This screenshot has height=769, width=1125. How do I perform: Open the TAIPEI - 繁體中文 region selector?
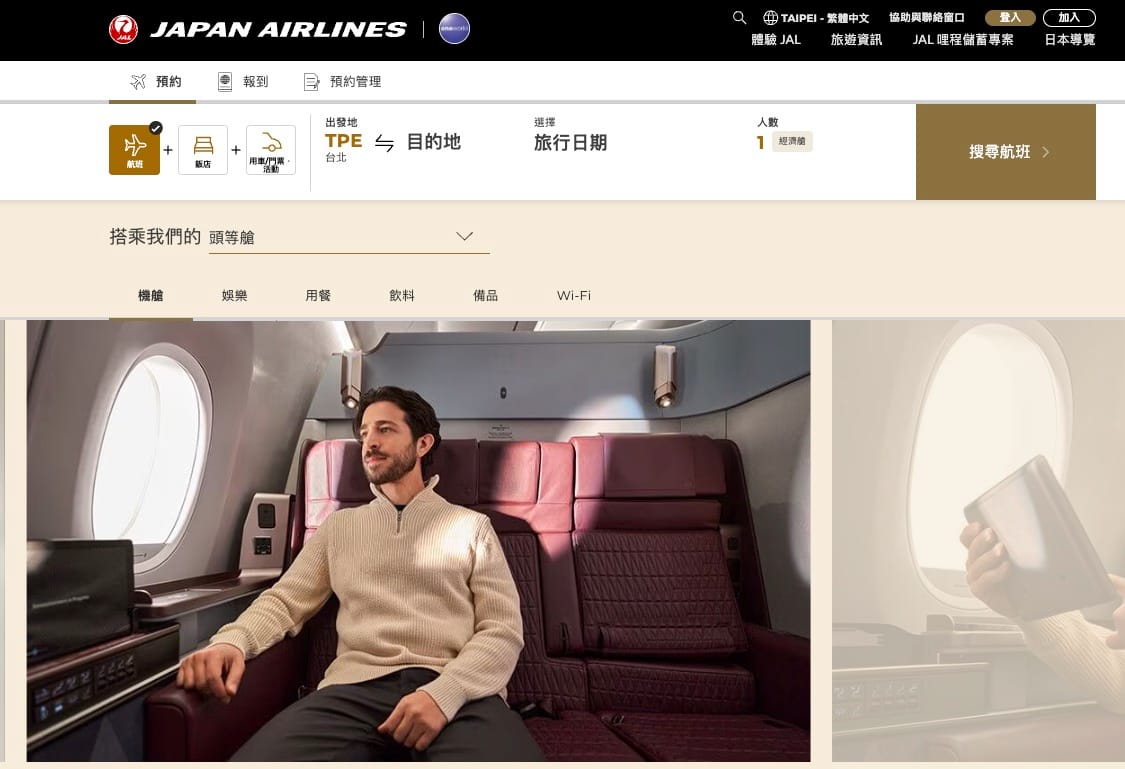pos(816,17)
